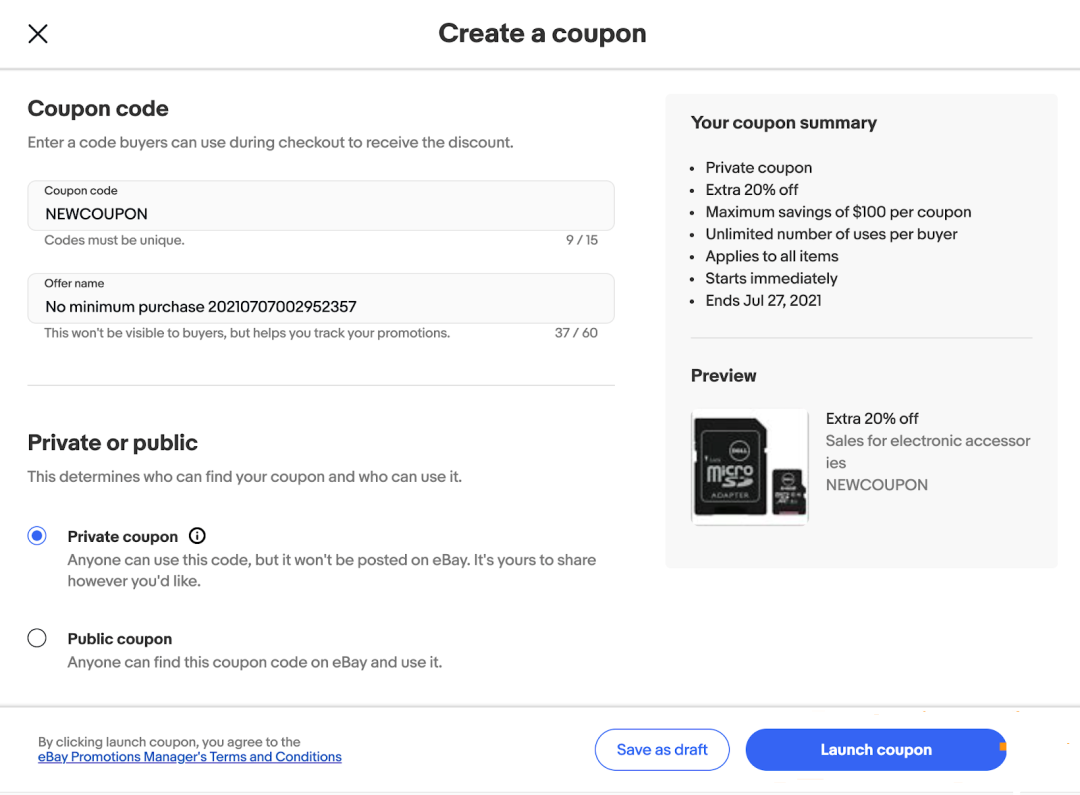Click the large micro SD adapter preview image
This screenshot has height=795, width=1080.
tap(729, 465)
